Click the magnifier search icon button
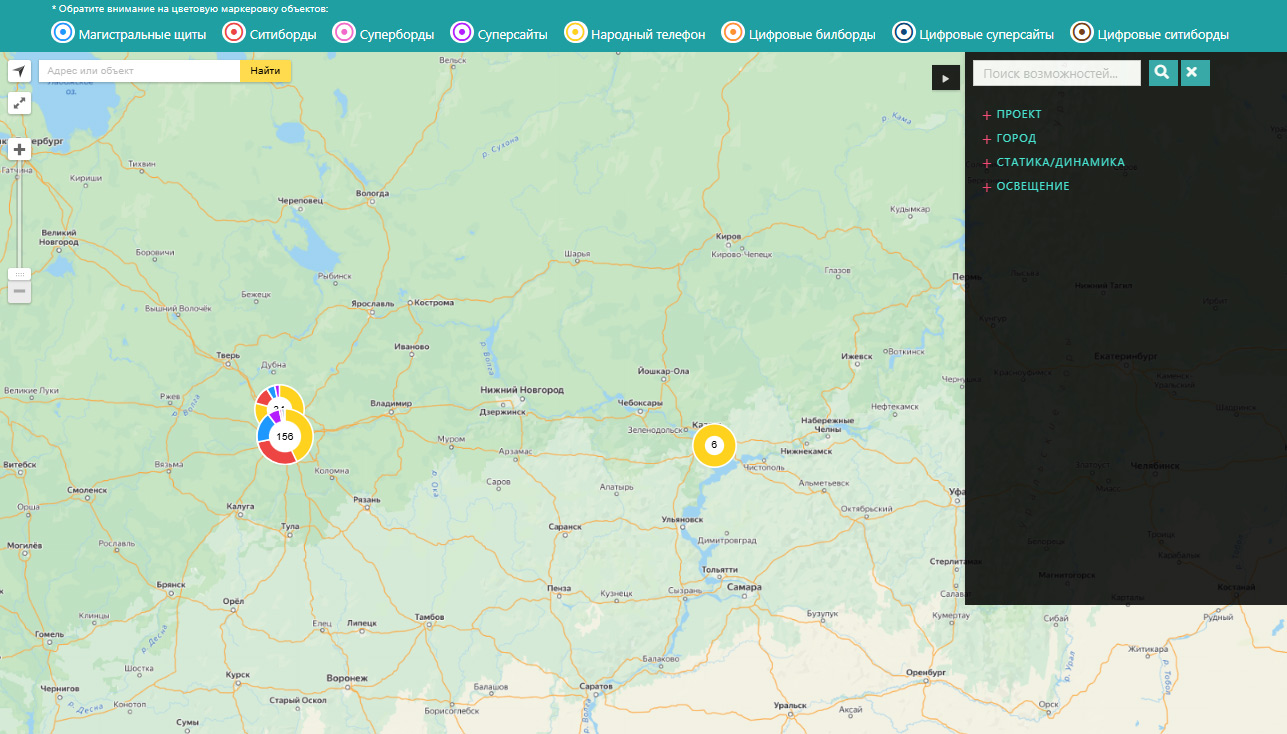This screenshot has height=734, width=1287. (x=1163, y=72)
